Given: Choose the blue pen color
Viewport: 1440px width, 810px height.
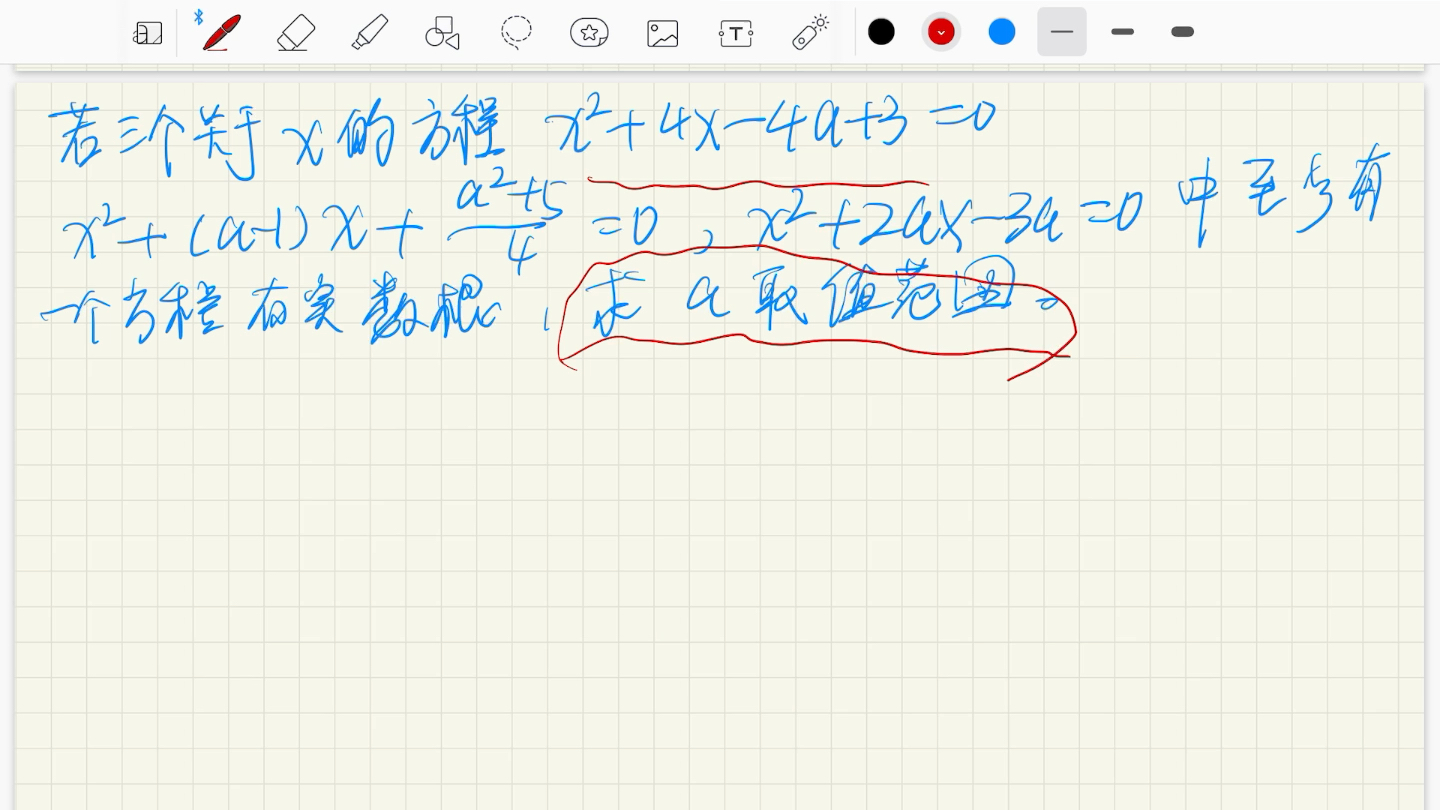Looking at the screenshot, I should tap(1002, 32).
